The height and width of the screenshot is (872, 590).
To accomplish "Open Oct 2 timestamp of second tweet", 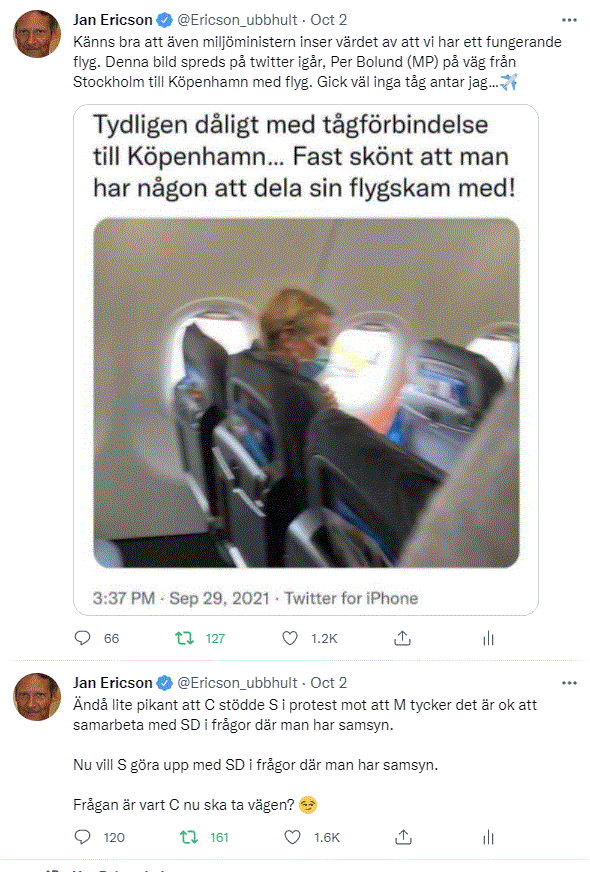I will pyautogui.click(x=329, y=683).
